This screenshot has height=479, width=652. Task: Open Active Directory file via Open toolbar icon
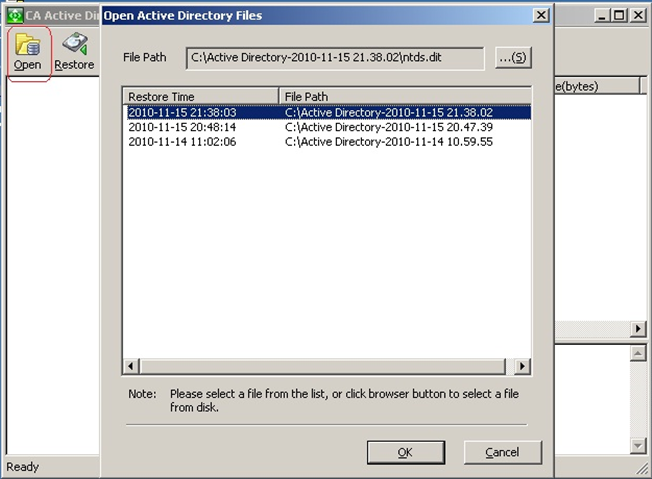point(28,52)
